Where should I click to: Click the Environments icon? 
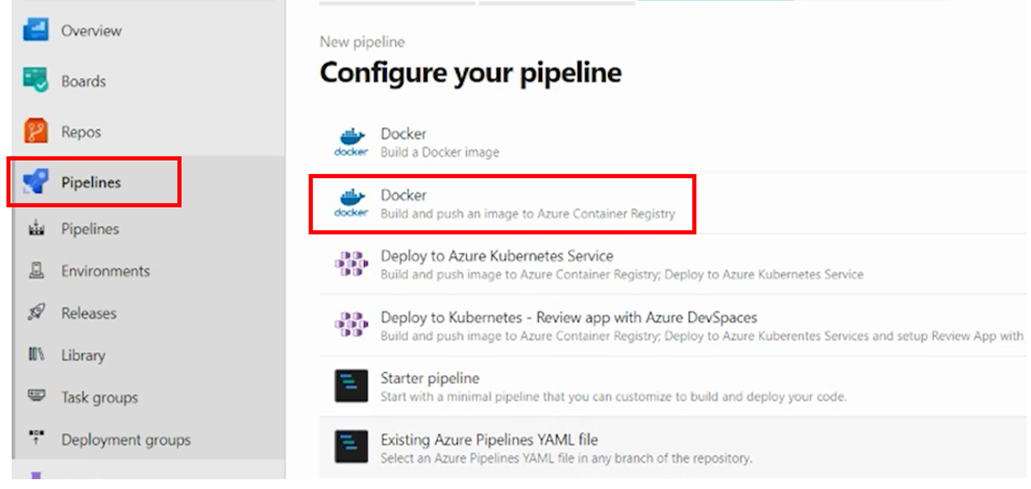click(36, 271)
